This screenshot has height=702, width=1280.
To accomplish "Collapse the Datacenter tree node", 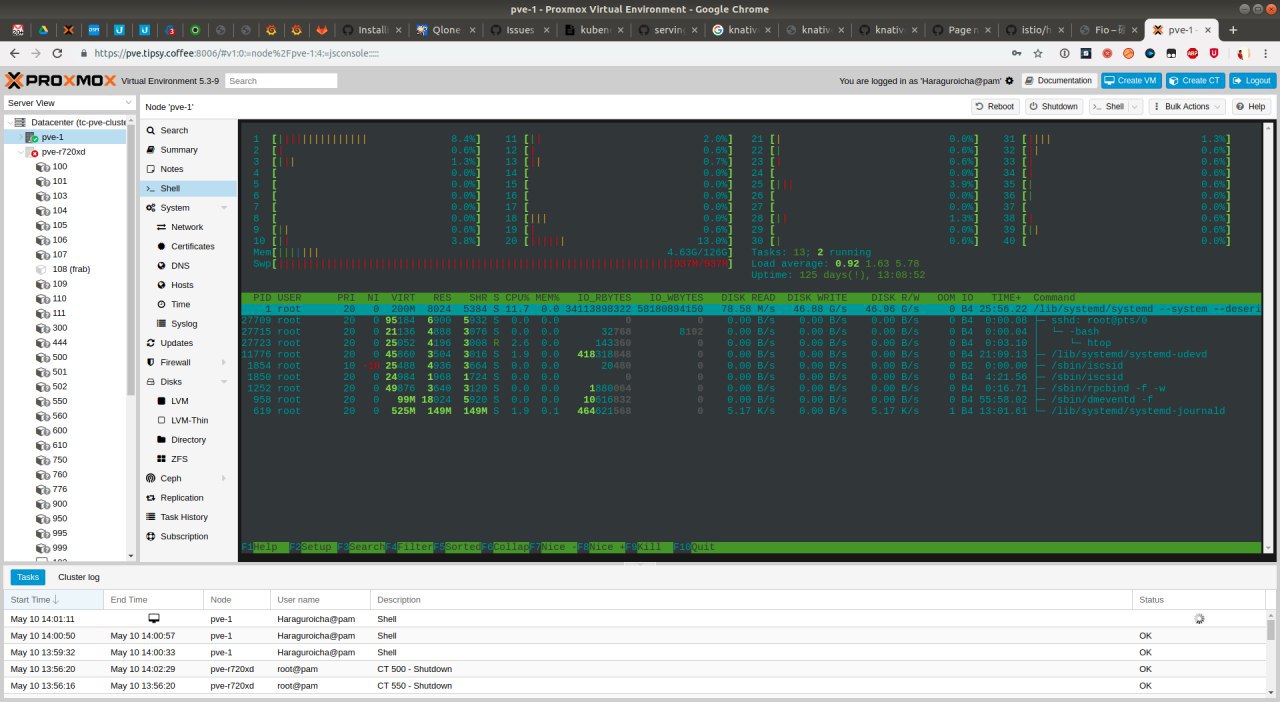I will tap(8, 122).
